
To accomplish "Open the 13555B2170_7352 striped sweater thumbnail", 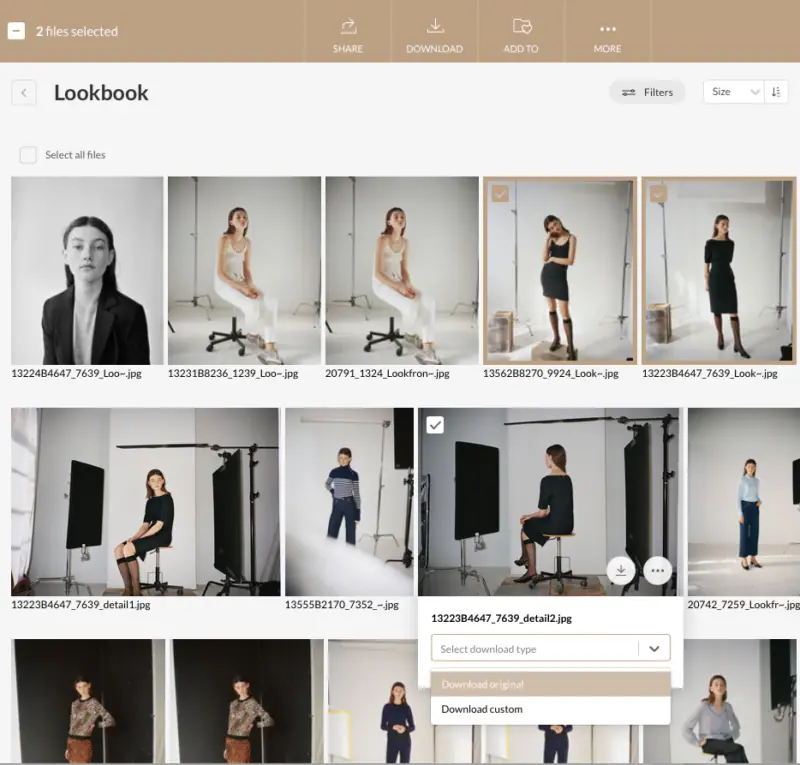I will coord(349,502).
